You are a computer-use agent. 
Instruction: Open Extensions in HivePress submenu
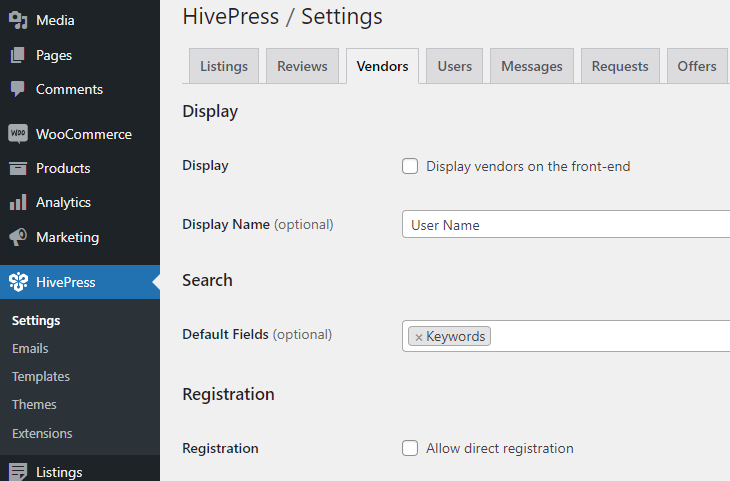[42, 433]
